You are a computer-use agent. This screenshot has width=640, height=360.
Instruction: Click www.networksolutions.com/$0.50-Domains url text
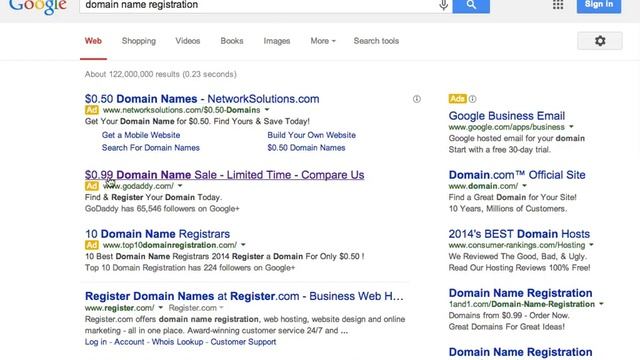click(181, 110)
